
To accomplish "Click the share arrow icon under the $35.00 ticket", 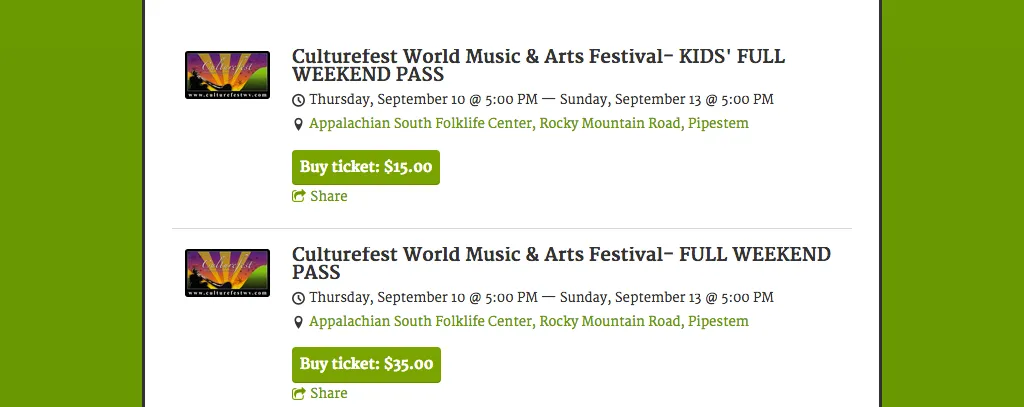I will 298,393.
